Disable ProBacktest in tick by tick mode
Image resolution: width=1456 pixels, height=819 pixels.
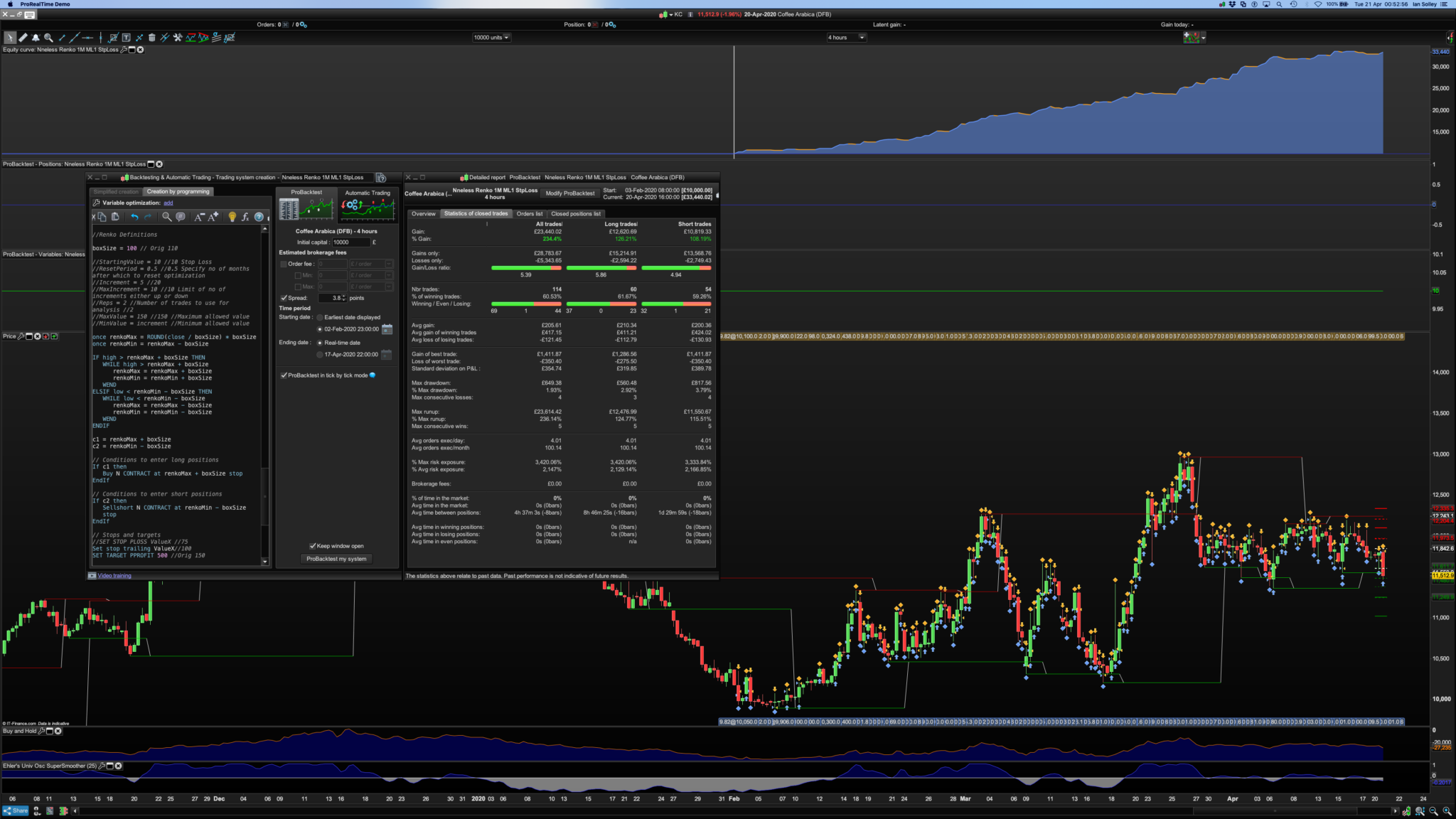[284, 375]
